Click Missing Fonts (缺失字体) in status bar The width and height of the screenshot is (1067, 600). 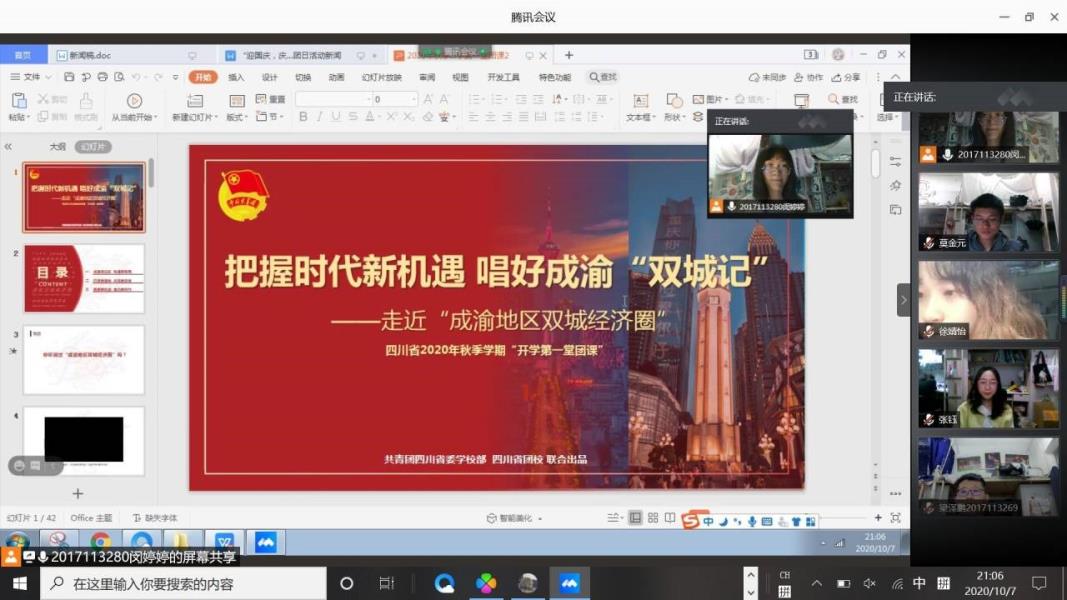click(x=155, y=518)
